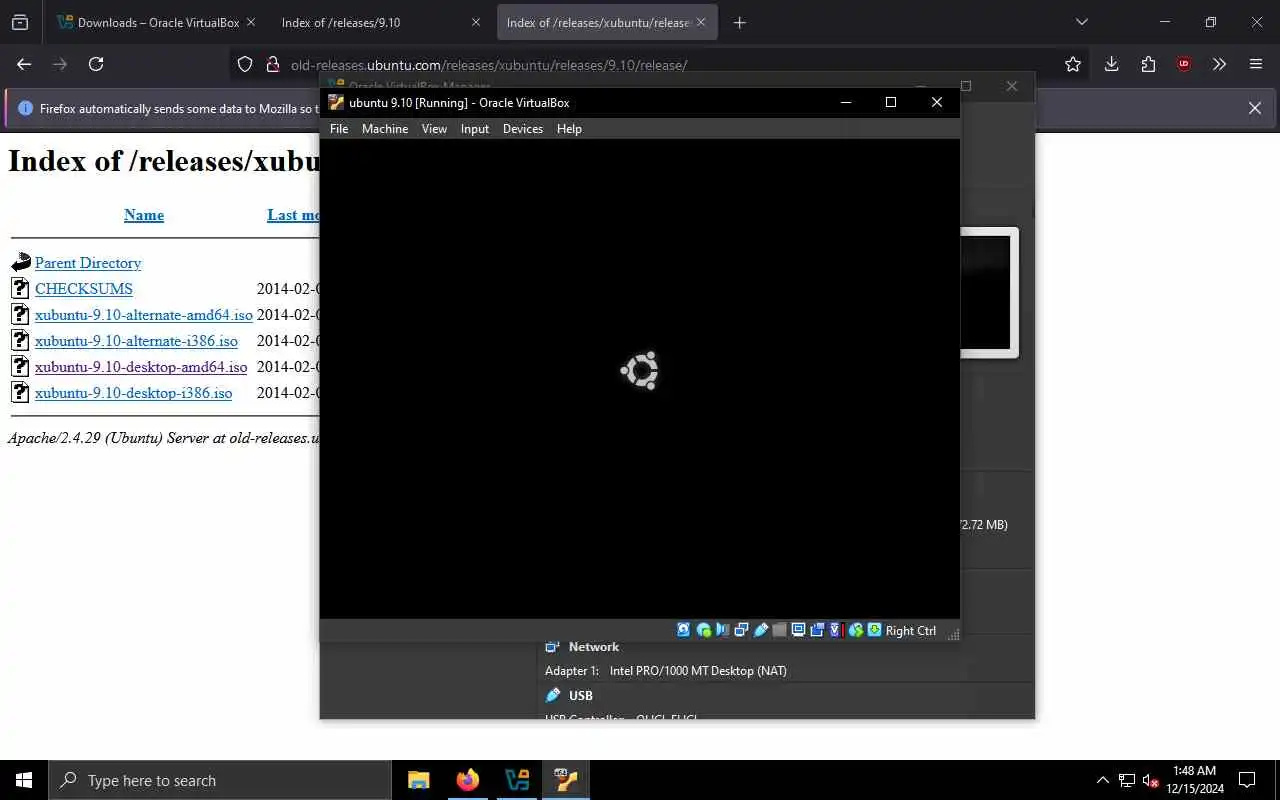Open VirtualBox Manager from the taskbar
This screenshot has height=800, width=1280.
click(x=517, y=780)
